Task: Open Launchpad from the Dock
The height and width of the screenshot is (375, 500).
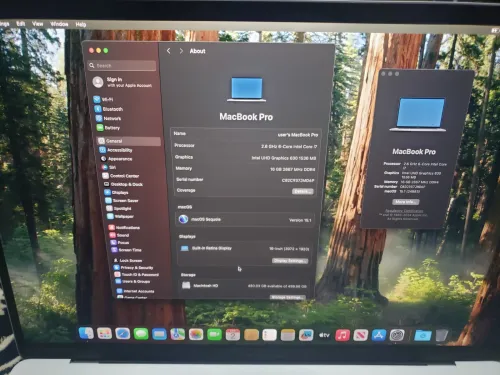Action: pyautogui.click(x=104, y=333)
